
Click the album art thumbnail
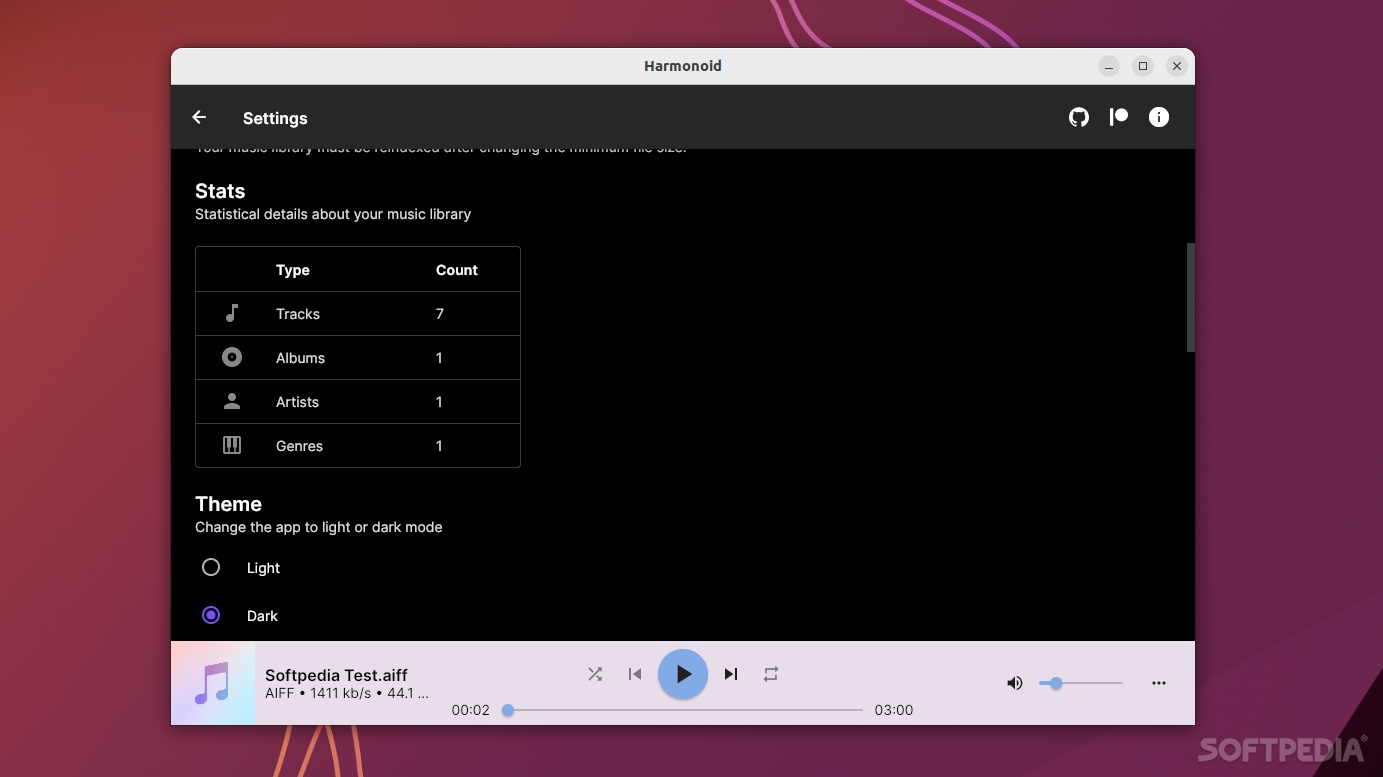point(213,683)
